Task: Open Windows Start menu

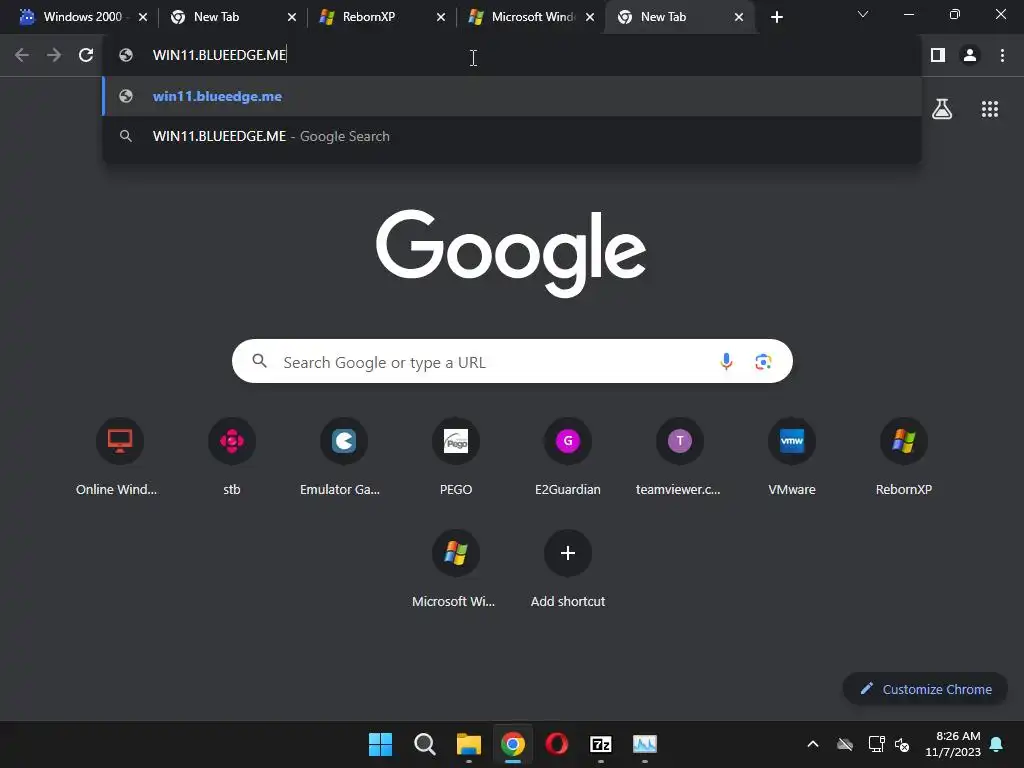Action: pos(380,744)
